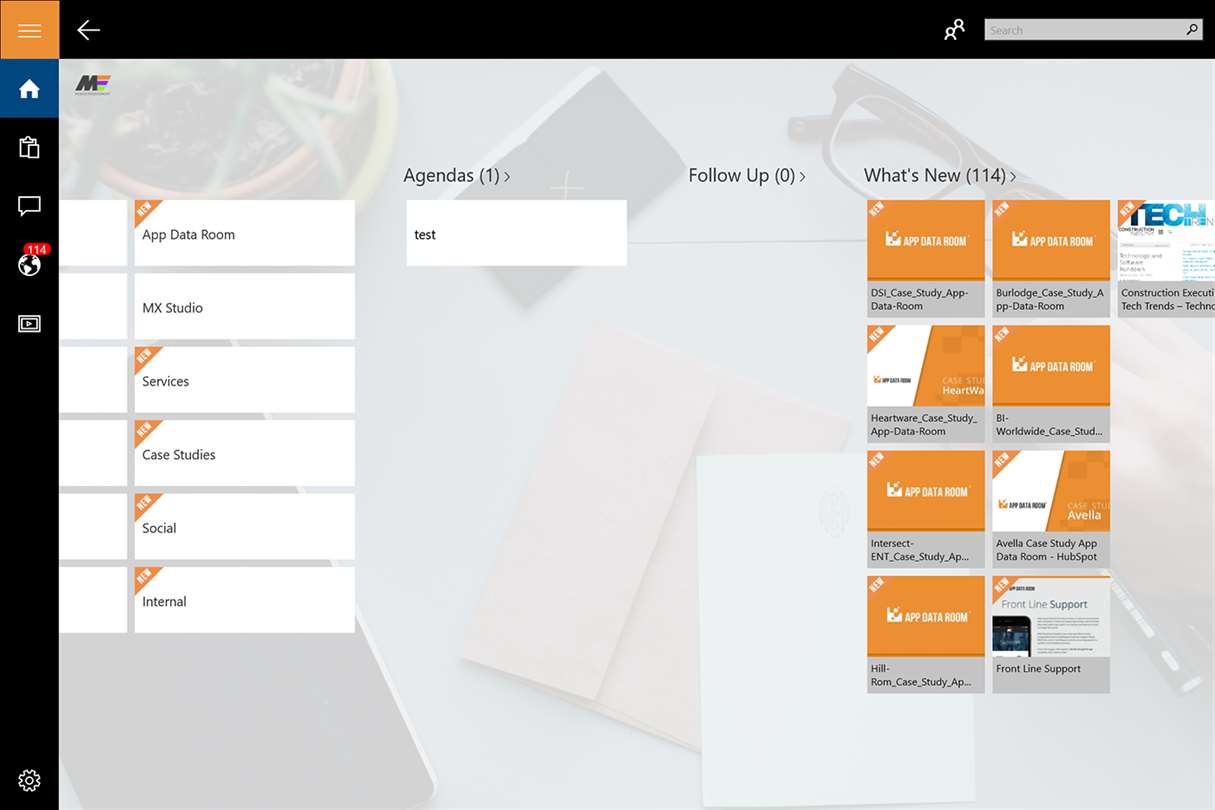Open the Social category
Viewport: 1215px width, 810px height.
245,526
